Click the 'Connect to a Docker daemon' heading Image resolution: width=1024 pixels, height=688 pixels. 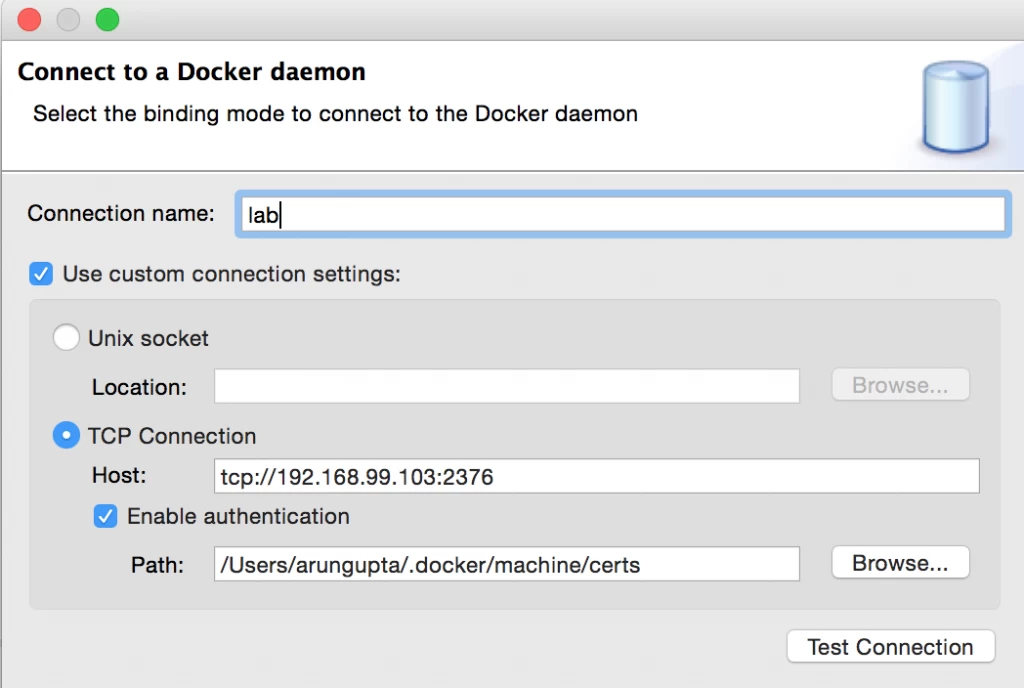pos(191,72)
